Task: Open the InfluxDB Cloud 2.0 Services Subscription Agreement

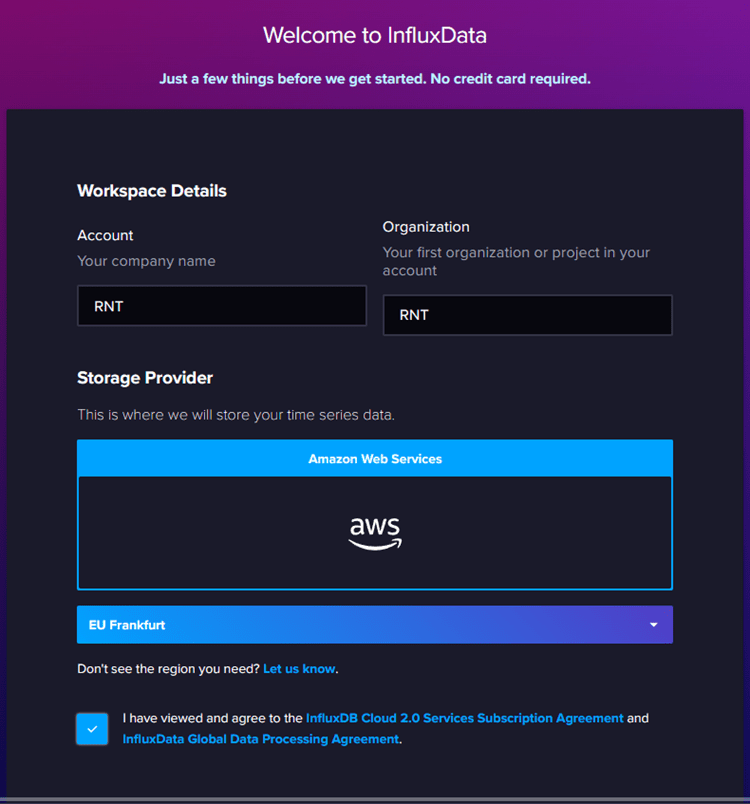Action: 464,717
